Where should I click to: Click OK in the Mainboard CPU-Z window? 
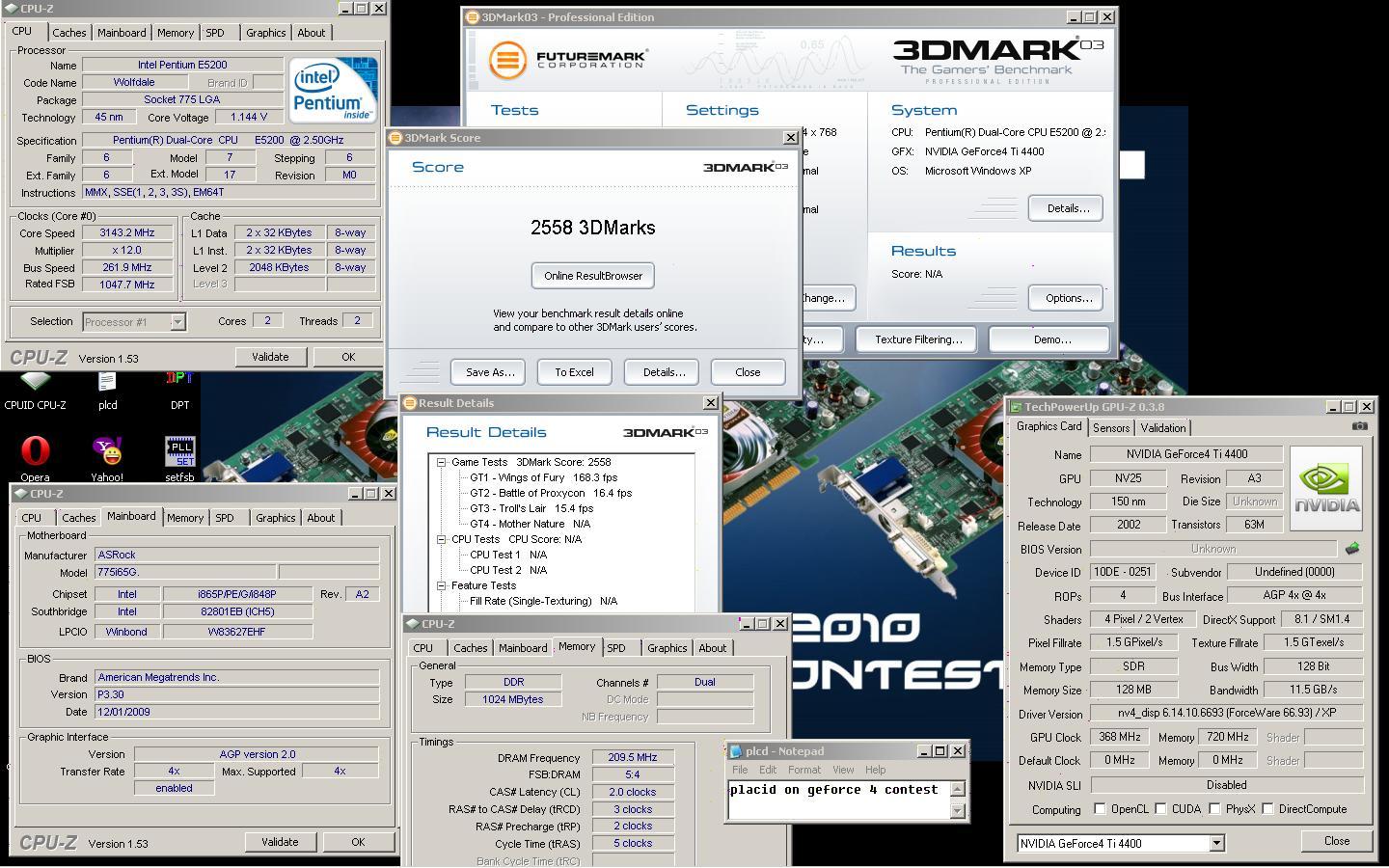pyautogui.click(x=358, y=842)
